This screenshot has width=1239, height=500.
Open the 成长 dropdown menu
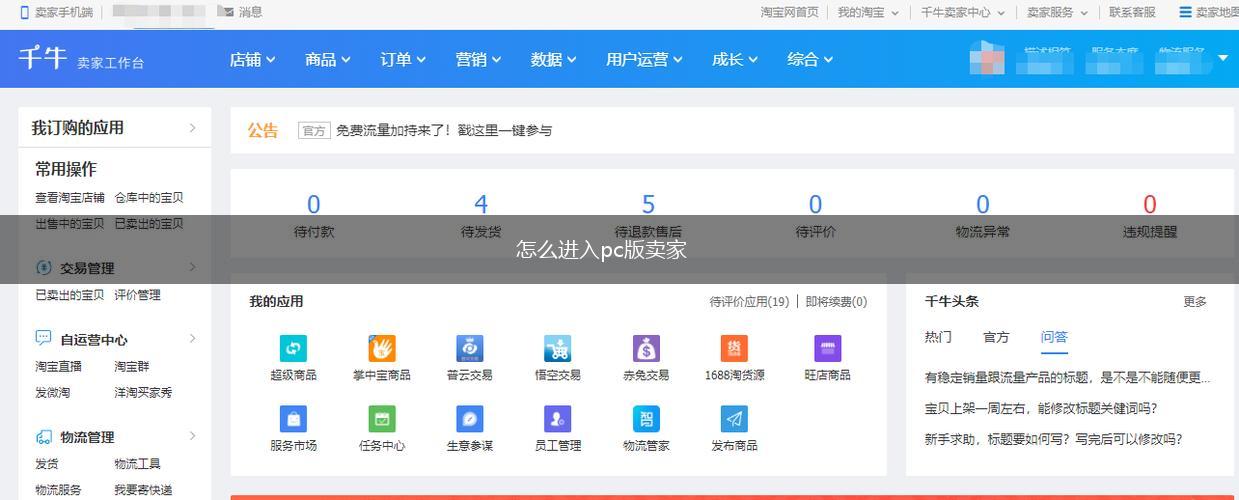(735, 59)
